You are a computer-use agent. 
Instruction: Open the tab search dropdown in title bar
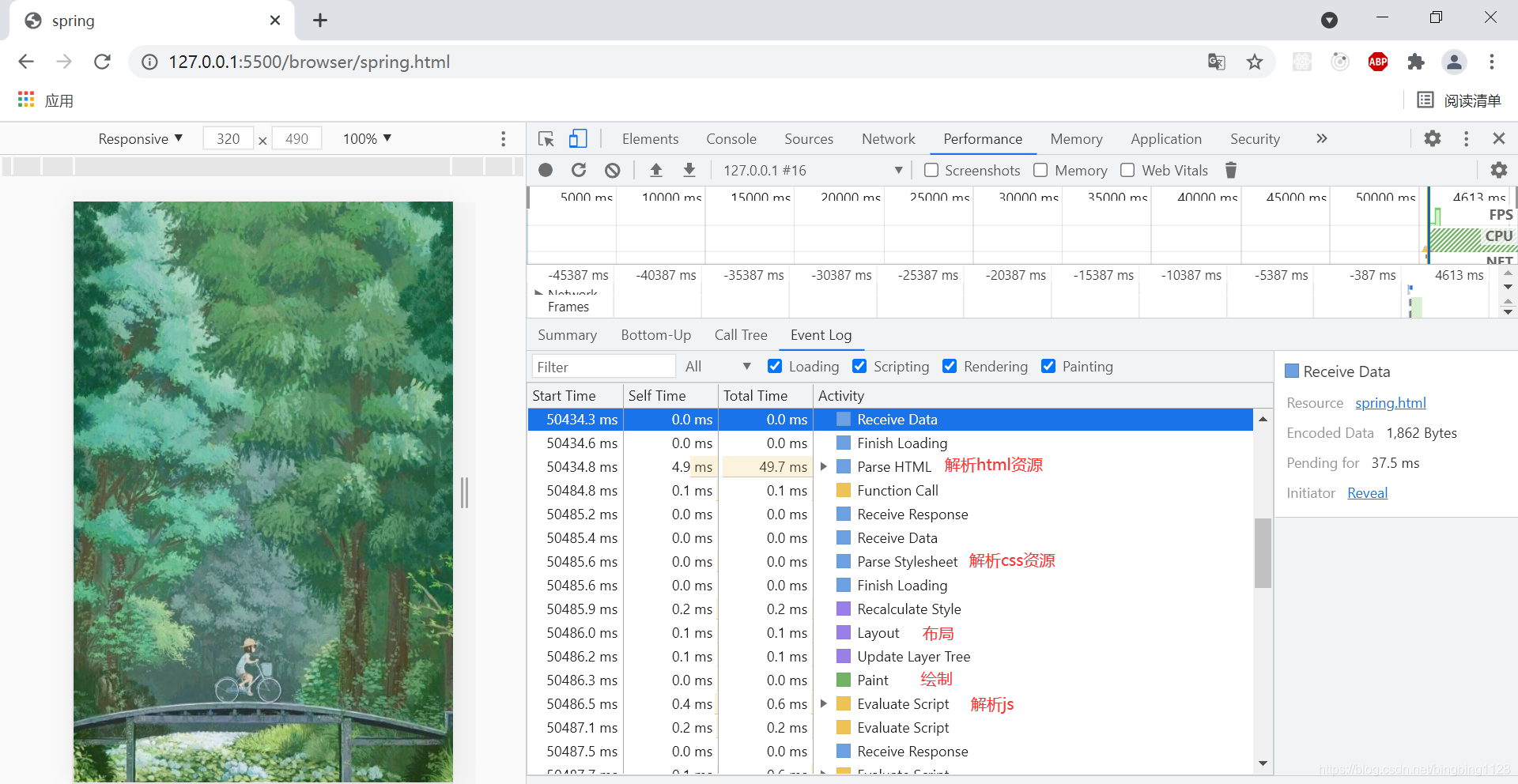[x=1329, y=20]
